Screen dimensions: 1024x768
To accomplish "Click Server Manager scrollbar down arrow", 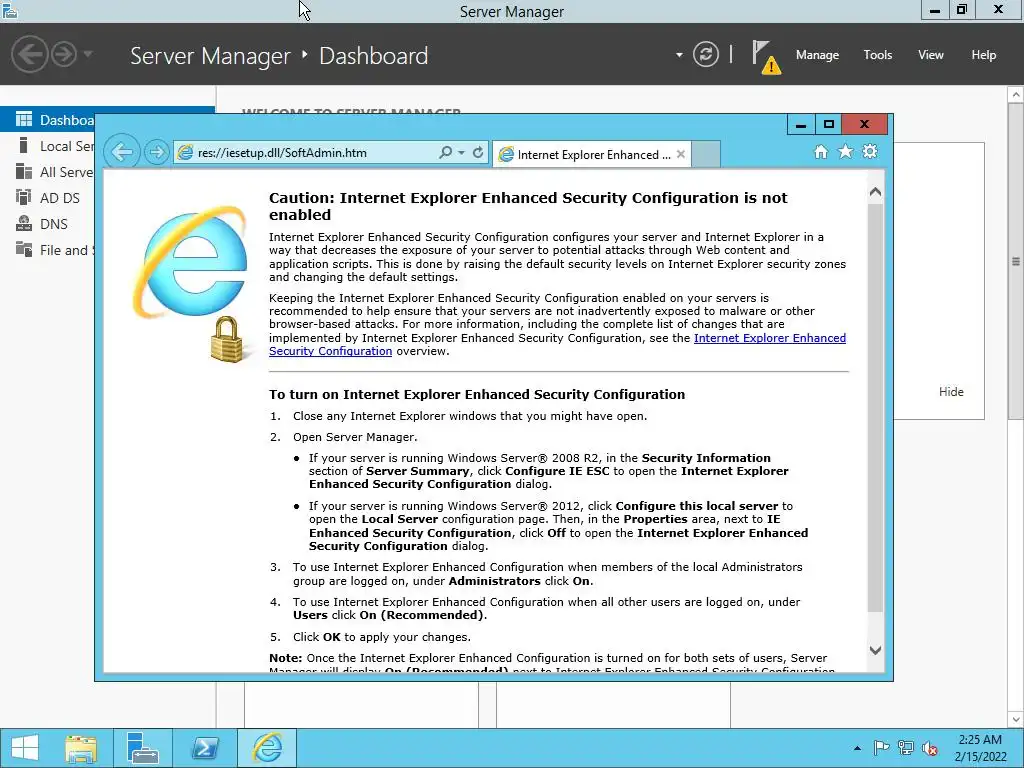I will coord(1016,719).
